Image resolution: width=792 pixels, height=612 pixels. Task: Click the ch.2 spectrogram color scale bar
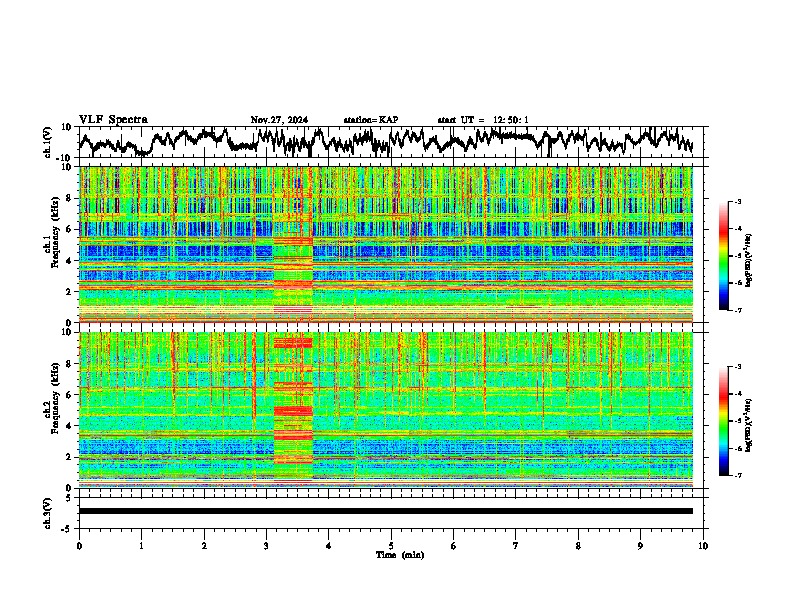coord(723,421)
